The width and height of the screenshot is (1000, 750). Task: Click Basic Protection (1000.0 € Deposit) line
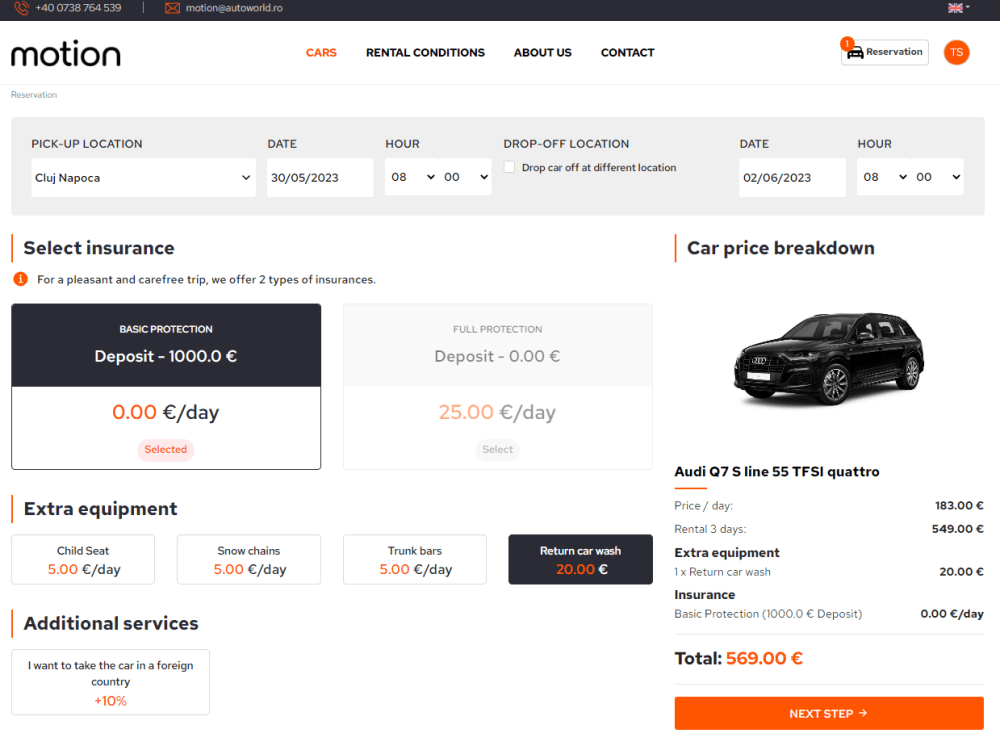pos(828,614)
